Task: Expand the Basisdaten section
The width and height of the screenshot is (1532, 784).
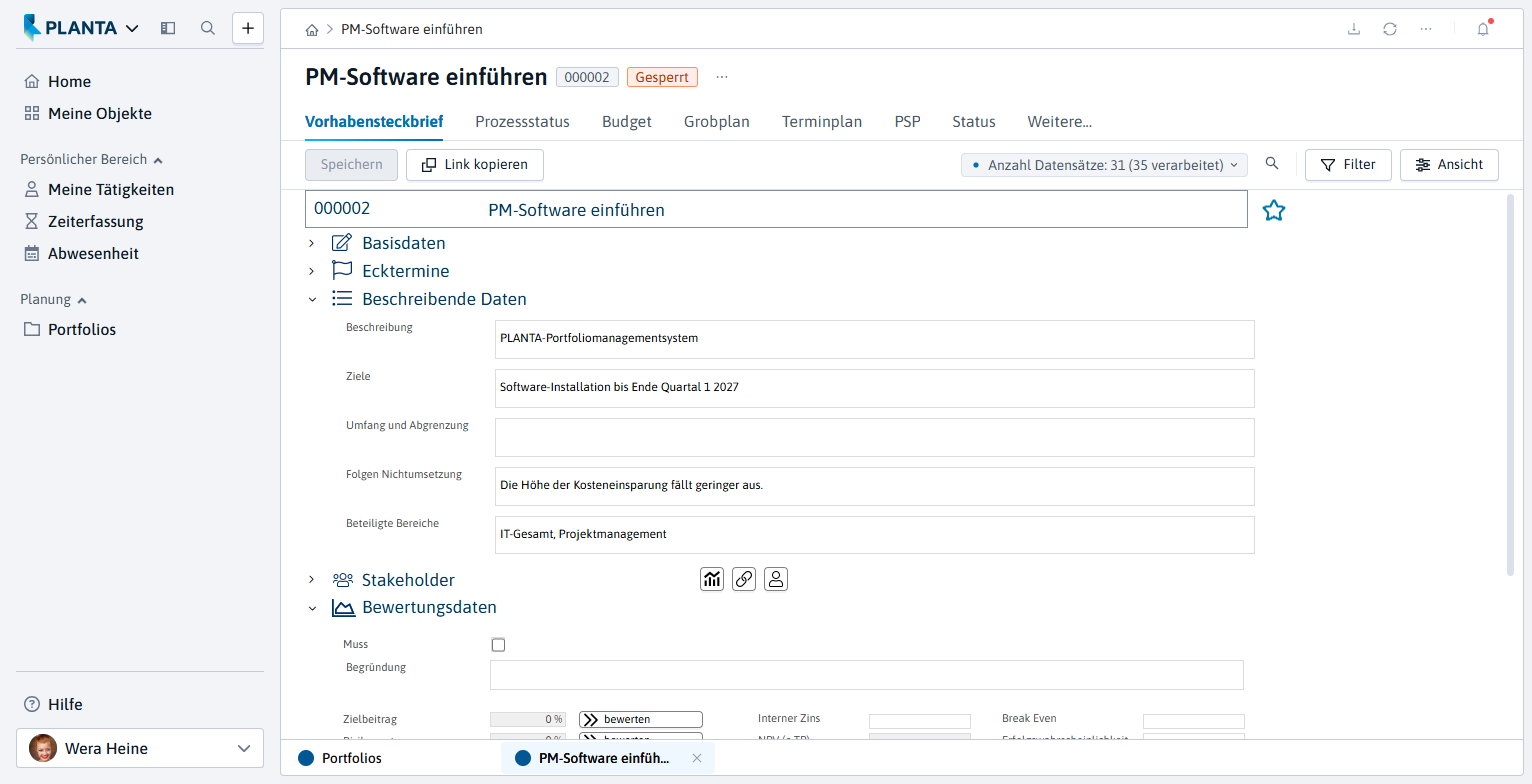Action: coord(312,243)
